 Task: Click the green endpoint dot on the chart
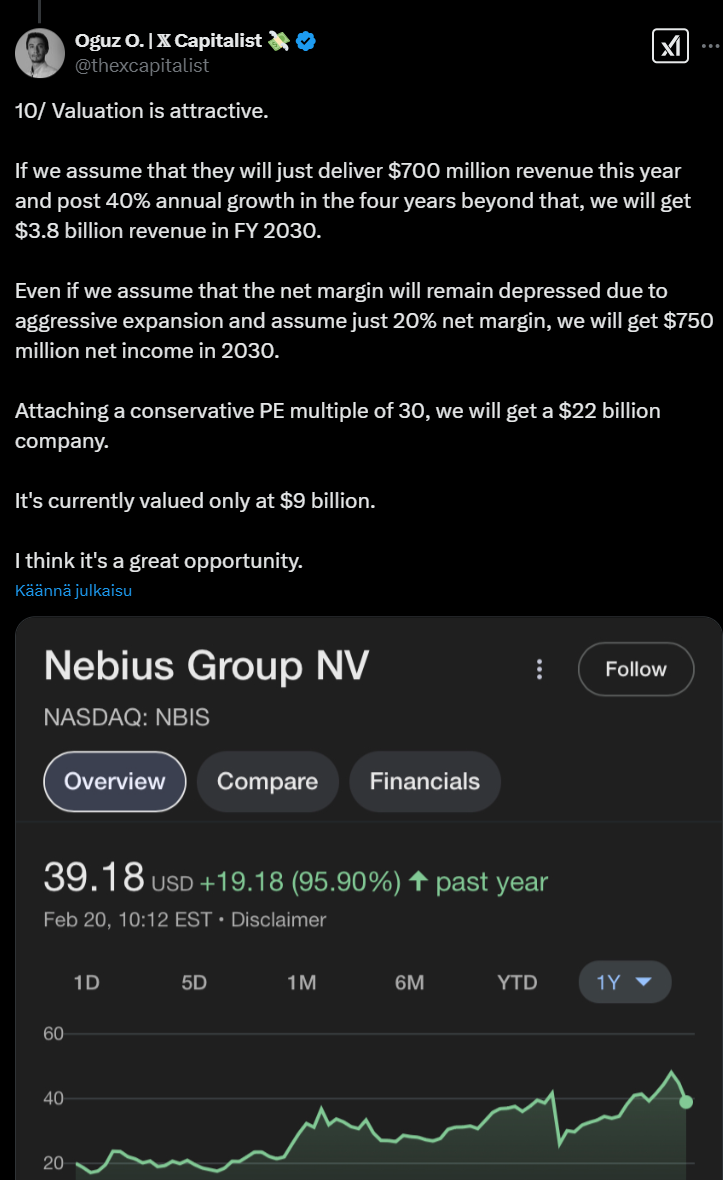tap(686, 1101)
